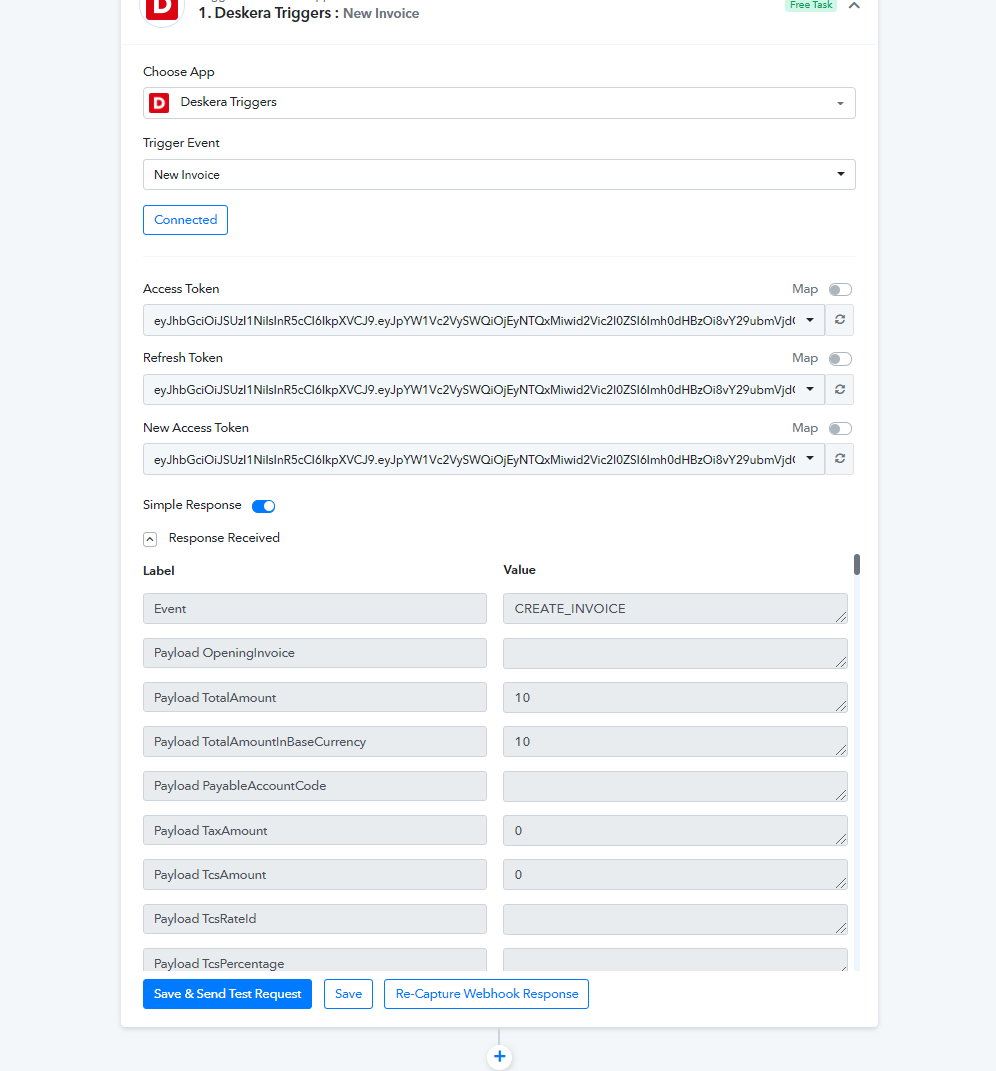Open the Access Token dropdown arrow
Image resolution: width=996 pixels, height=1071 pixels.
pyautogui.click(x=810, y=320)
